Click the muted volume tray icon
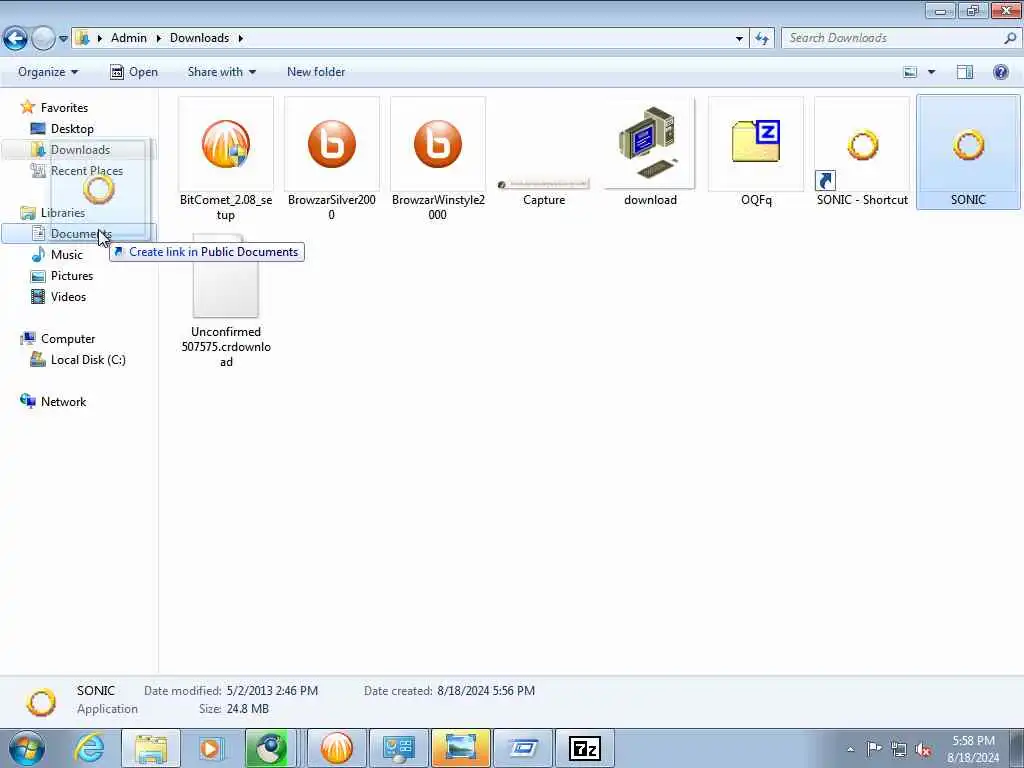The height and width of the screenshot is (768, 1024). click(923, 750)
